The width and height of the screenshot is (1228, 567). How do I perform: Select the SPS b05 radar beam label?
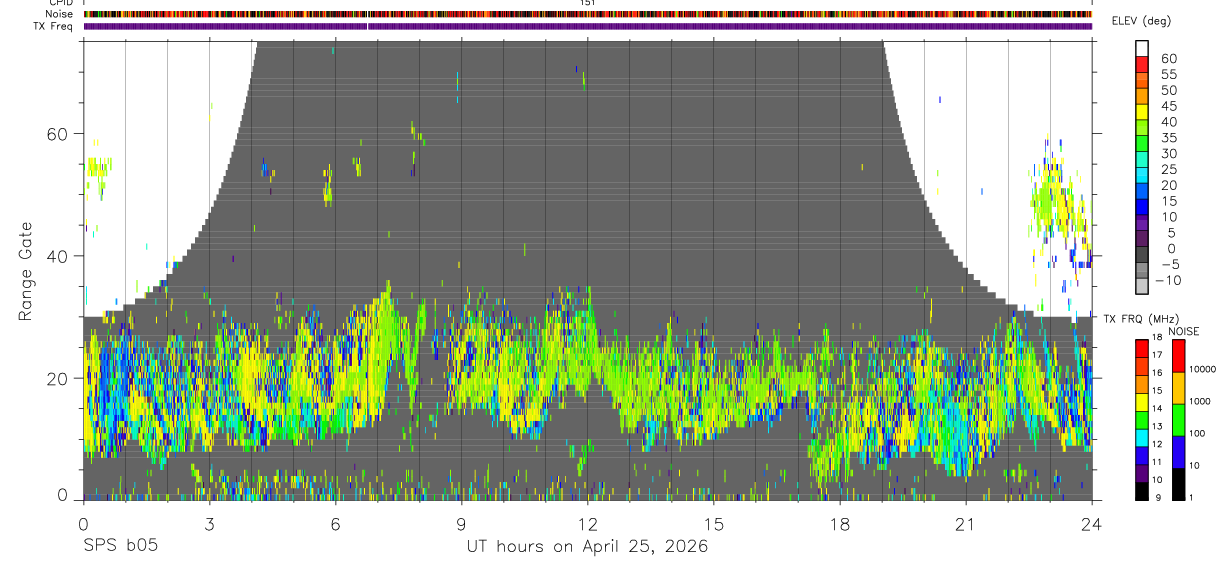click(x=119, y=546)
